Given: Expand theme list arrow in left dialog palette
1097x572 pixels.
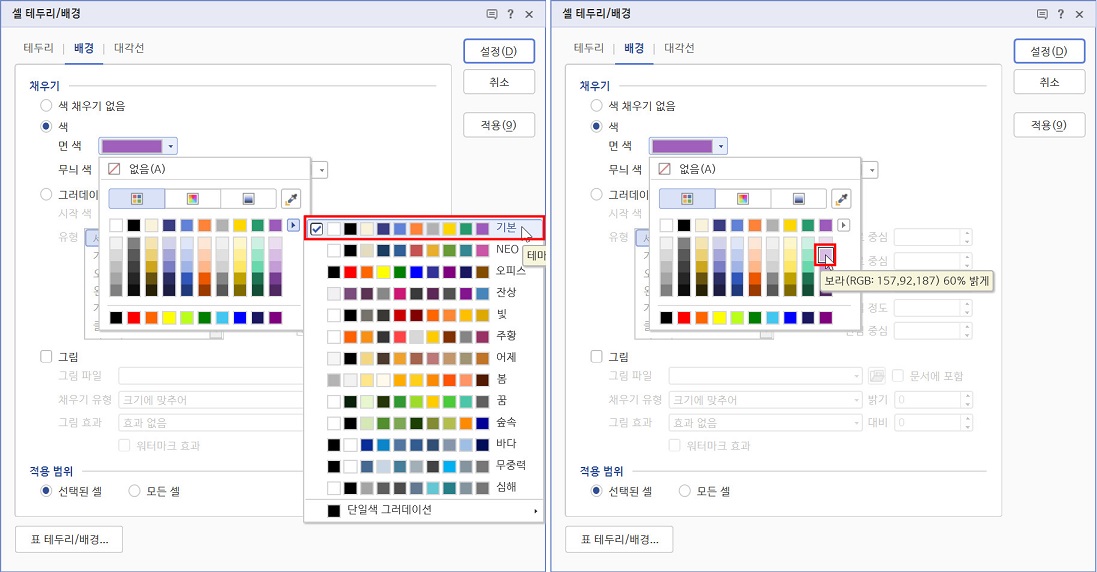Looking at the screenshot, I should (x=293, y=225).
